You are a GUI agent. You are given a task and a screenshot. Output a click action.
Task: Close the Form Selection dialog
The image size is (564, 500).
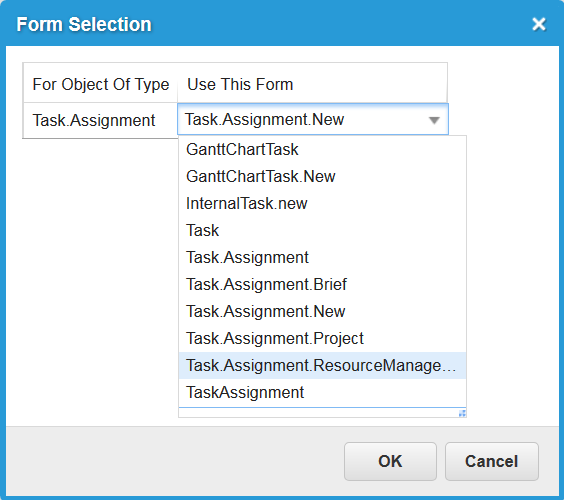[x=539, y=24]
